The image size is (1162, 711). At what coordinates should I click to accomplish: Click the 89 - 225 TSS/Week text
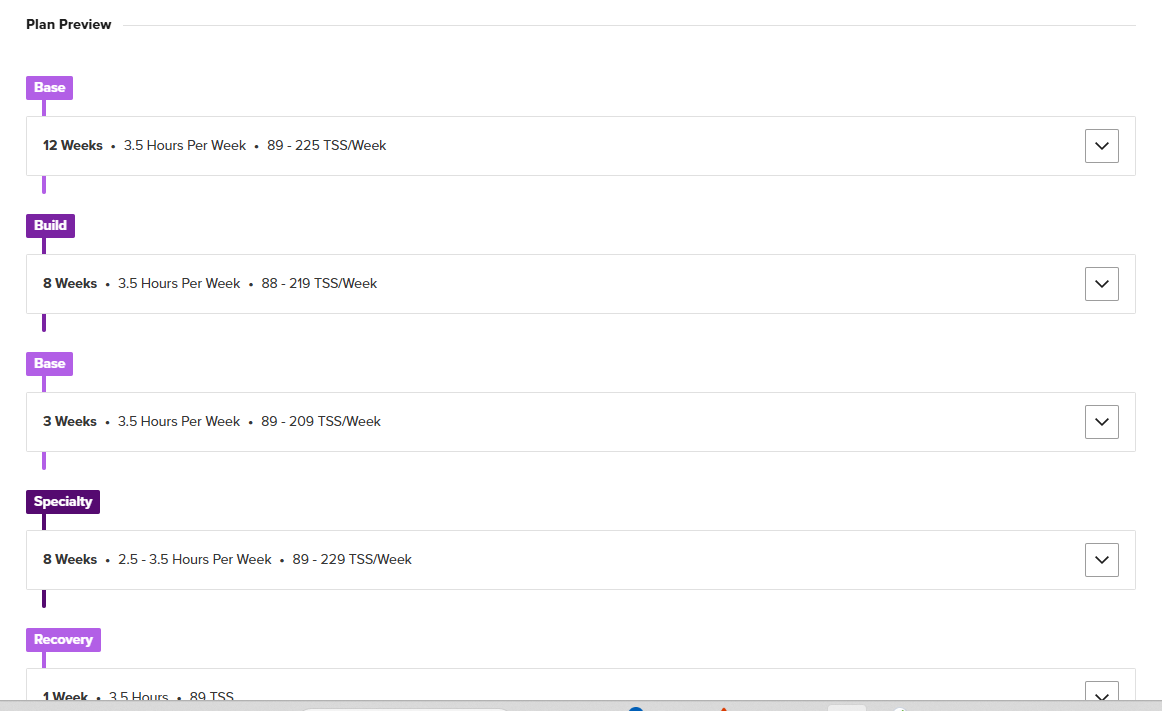coord(327,145)
